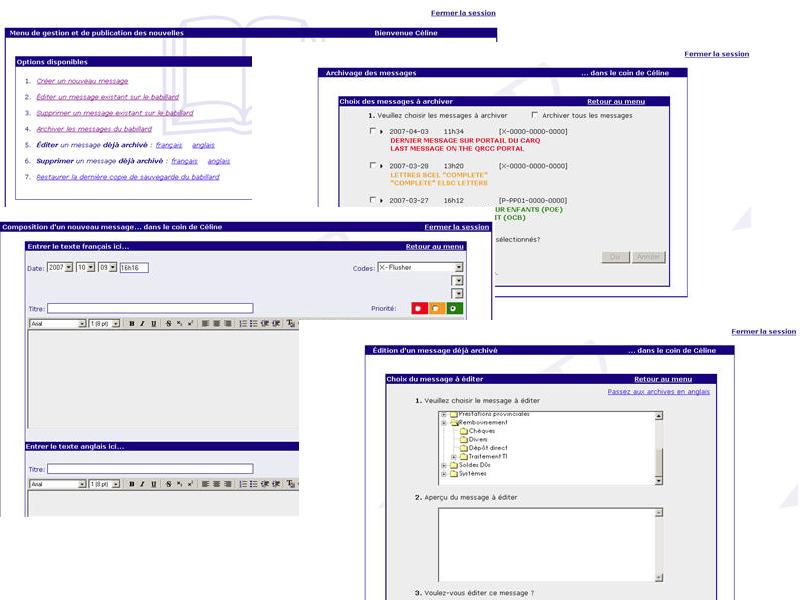Open the year dropdown showing 2007
This screenshot has height=600, width=800.
(68, 268)
